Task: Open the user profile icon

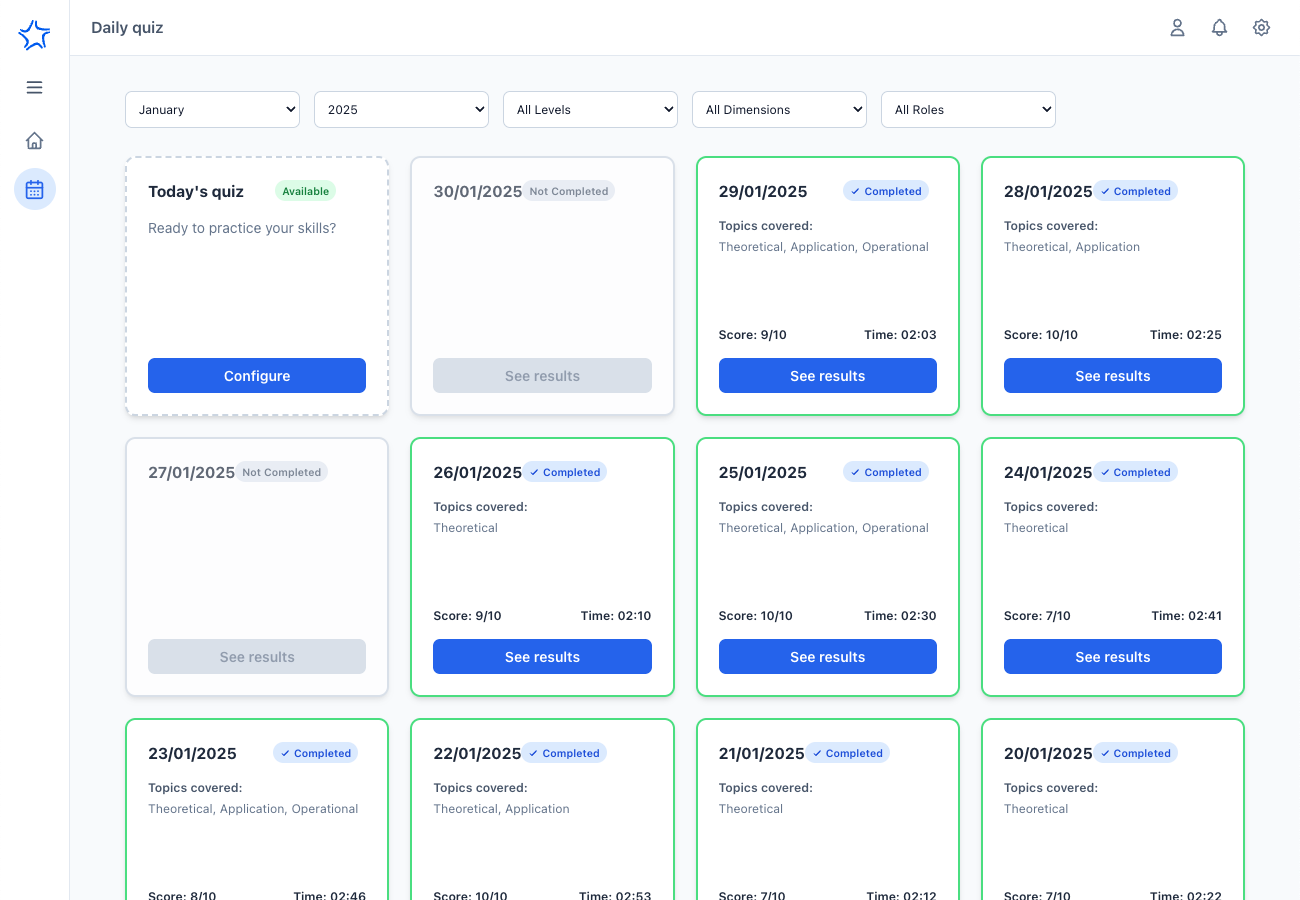Action: click(1177, 28)
